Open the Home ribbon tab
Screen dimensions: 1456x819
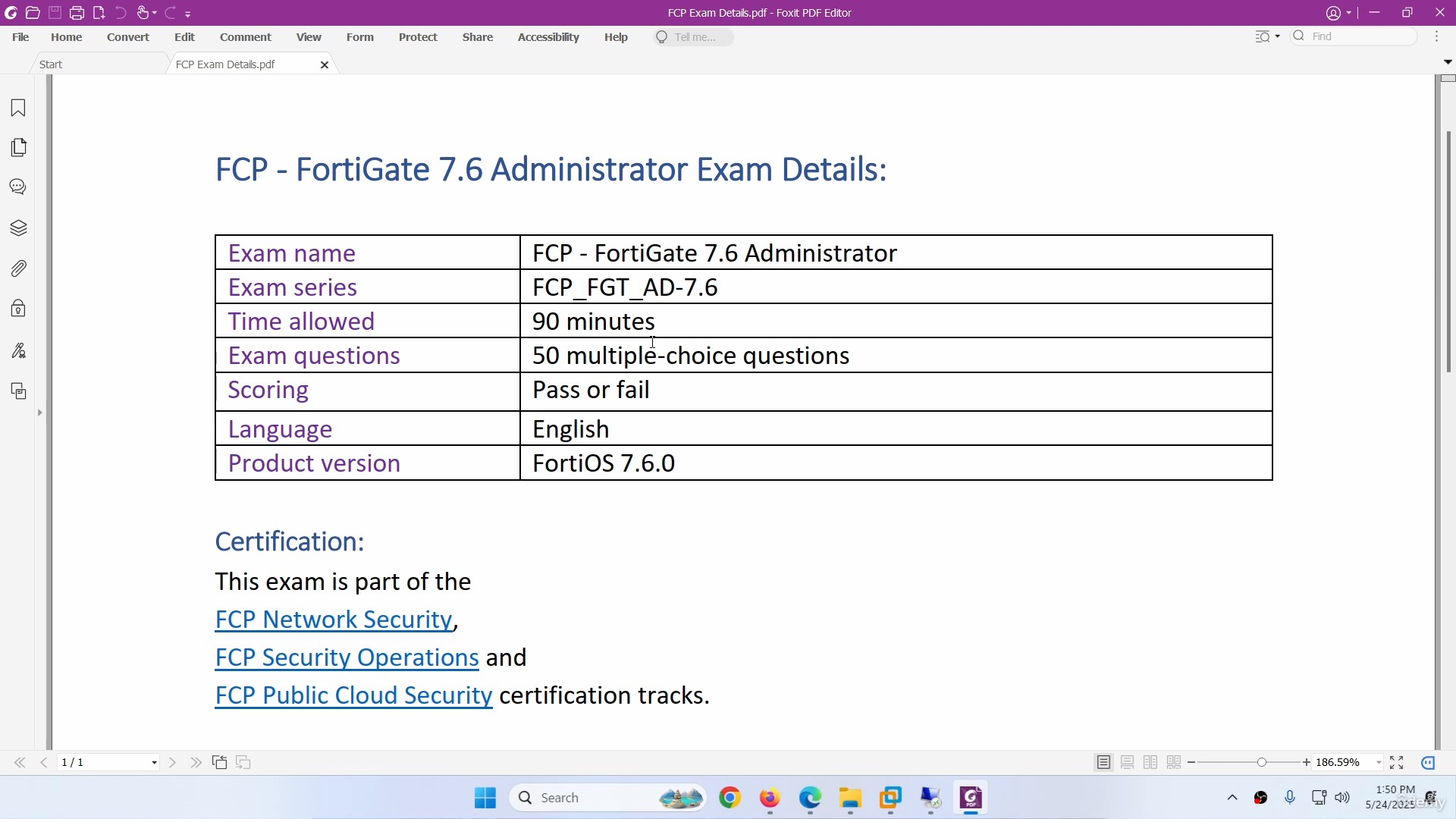(67, 37)
